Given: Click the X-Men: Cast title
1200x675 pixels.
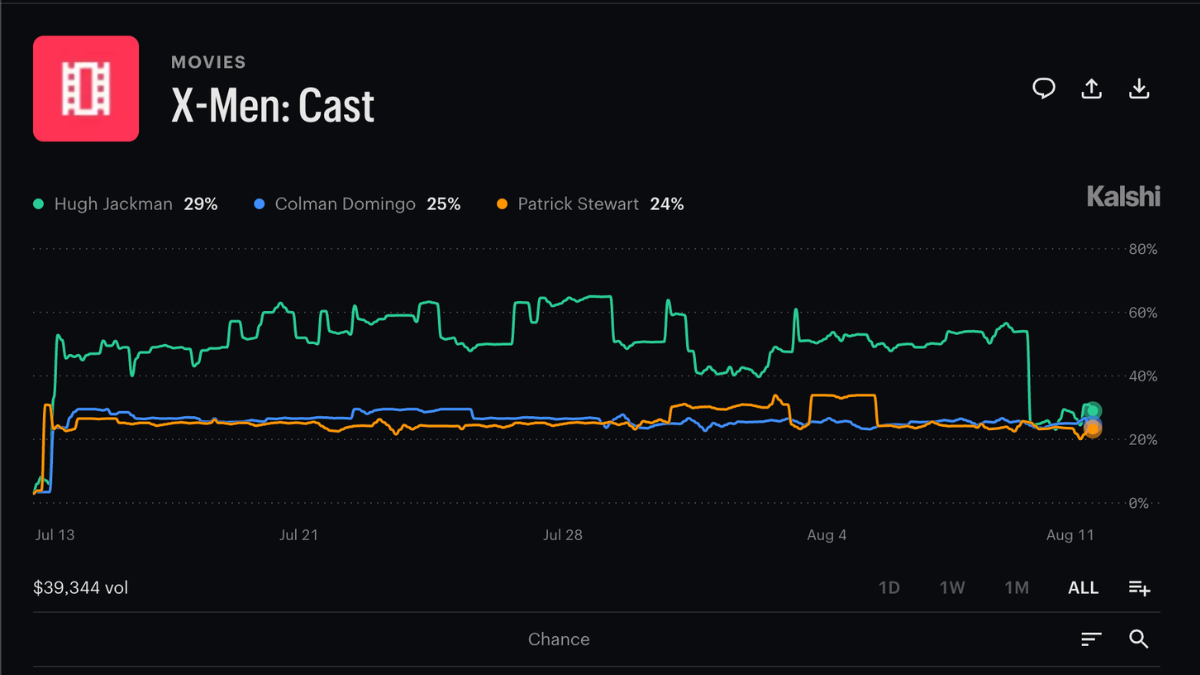Looking at the screenshot, I should 273,106.
